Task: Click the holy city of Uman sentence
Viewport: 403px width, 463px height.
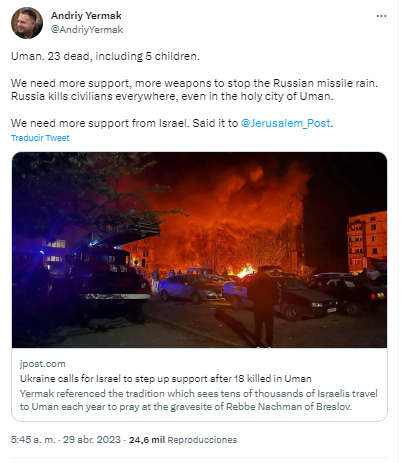Action: [172, 96]
